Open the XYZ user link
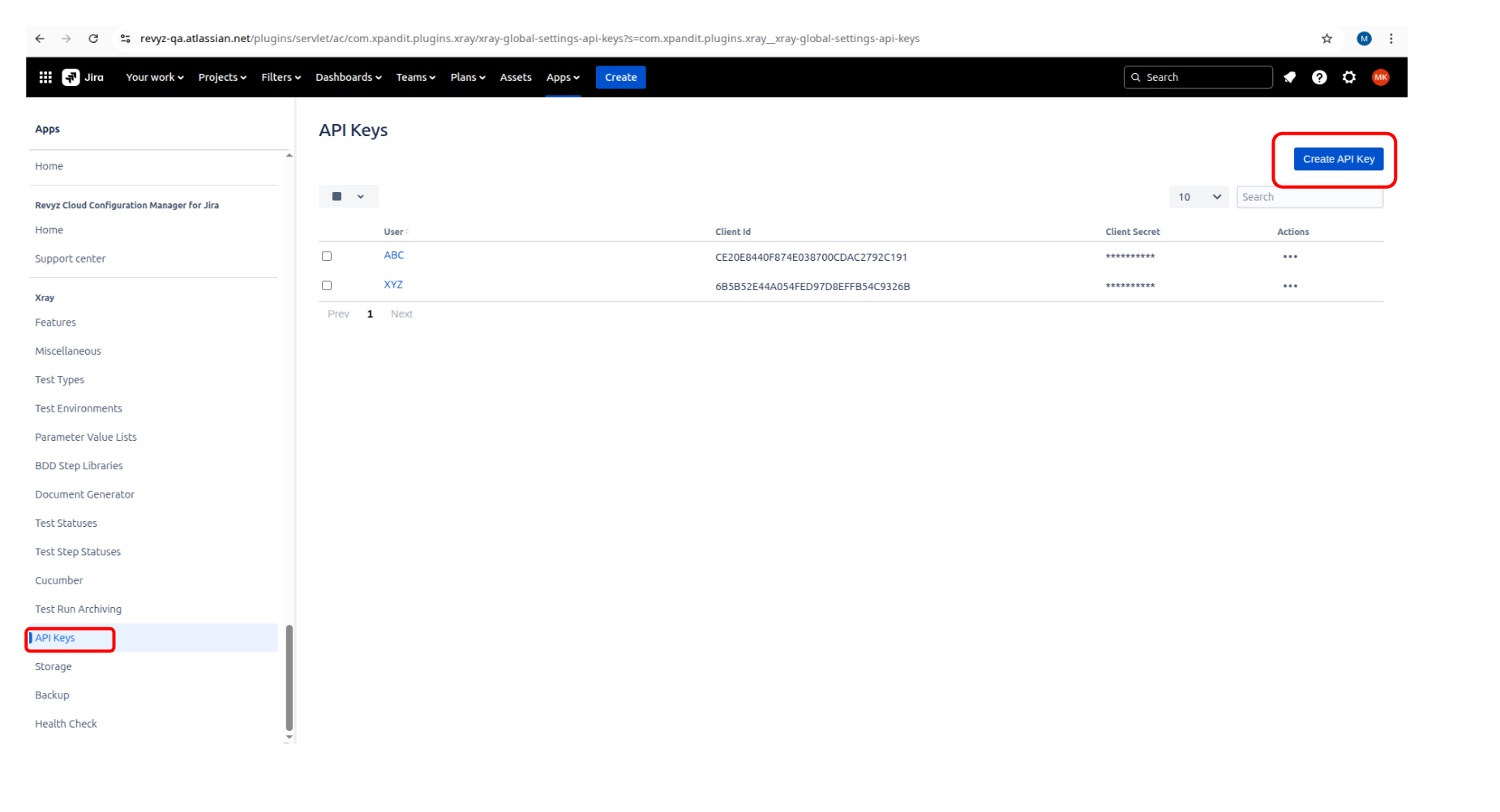This screenshot has width=1500, height=812. coord(393,284)
